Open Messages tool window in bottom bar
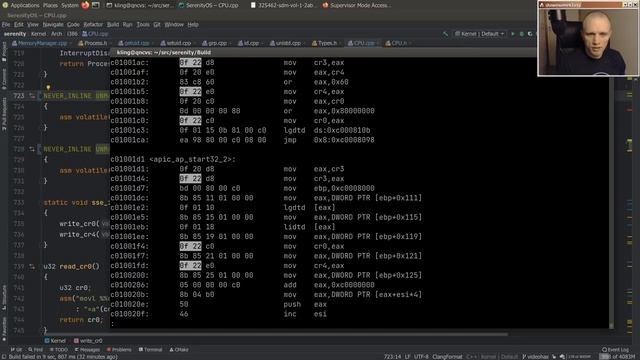Screen dimensions: 640x360 coord(87,350)
